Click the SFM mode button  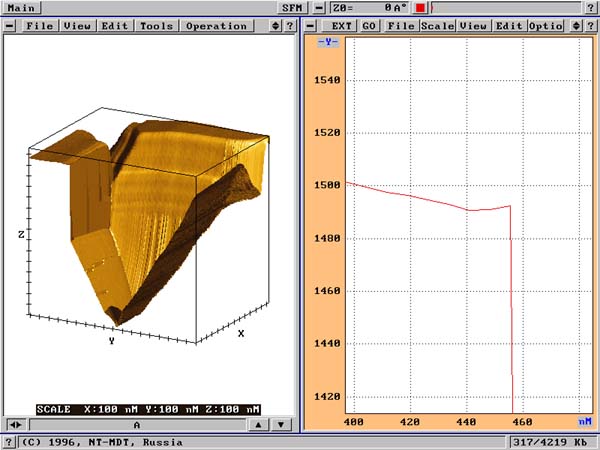(292, 7)
